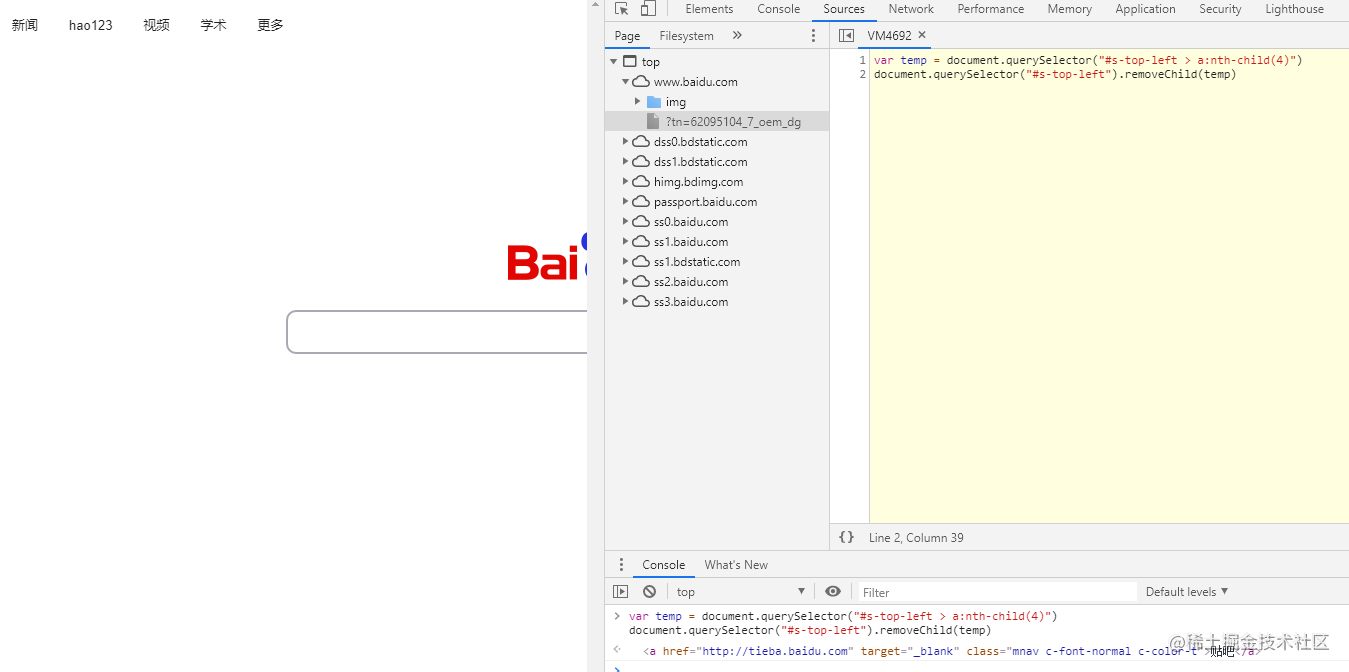Focus the Baidu search input box
The width and height of the screenshot is (1349, 672).
tap(437, 332)
